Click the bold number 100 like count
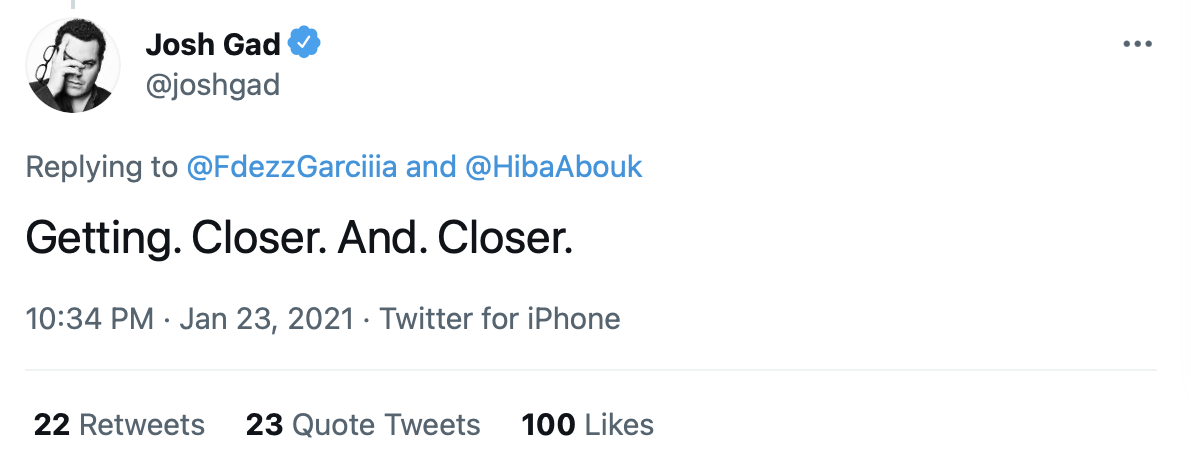1189x470 pixels. click(548, 424)
